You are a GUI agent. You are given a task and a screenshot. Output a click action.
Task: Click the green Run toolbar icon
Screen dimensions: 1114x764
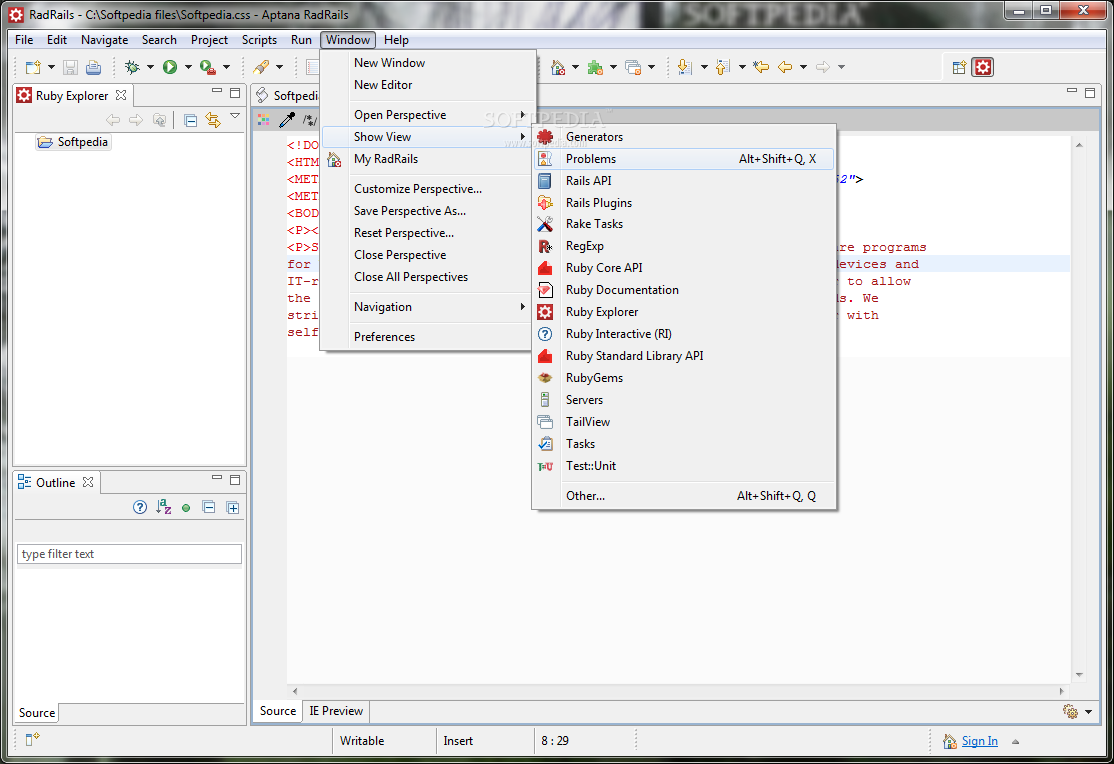tap(170, 67)
